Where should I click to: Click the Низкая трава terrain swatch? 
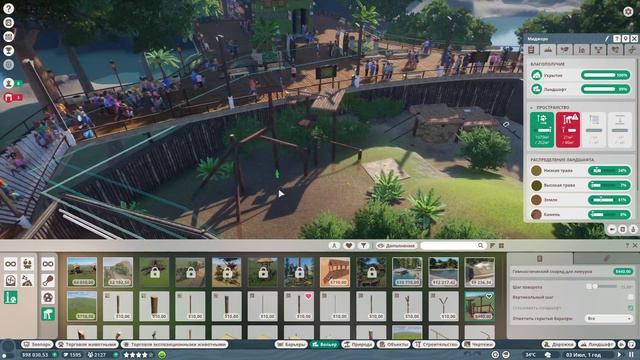coord(536,171)
